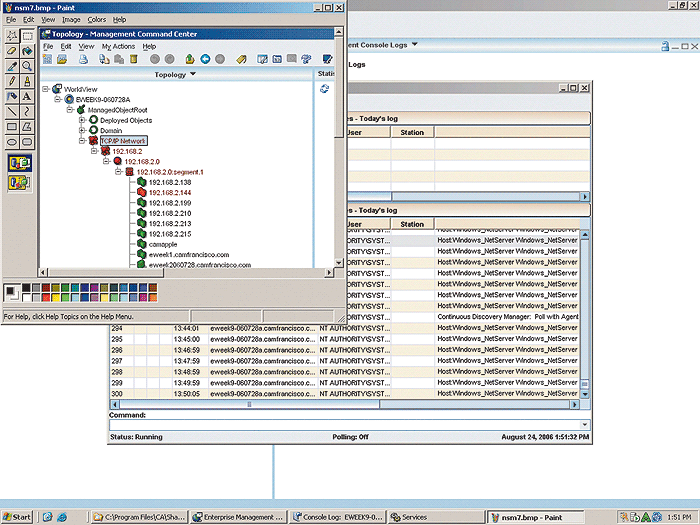Viewport: 700px width, 525px height.
Task: Select the Brush tool in Paint
Action: click(27, 81)
